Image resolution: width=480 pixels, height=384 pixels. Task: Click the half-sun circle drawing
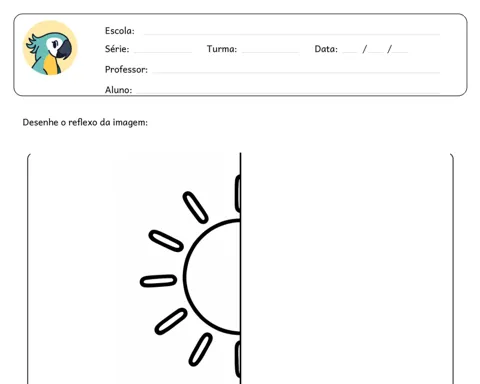point(212,276)
